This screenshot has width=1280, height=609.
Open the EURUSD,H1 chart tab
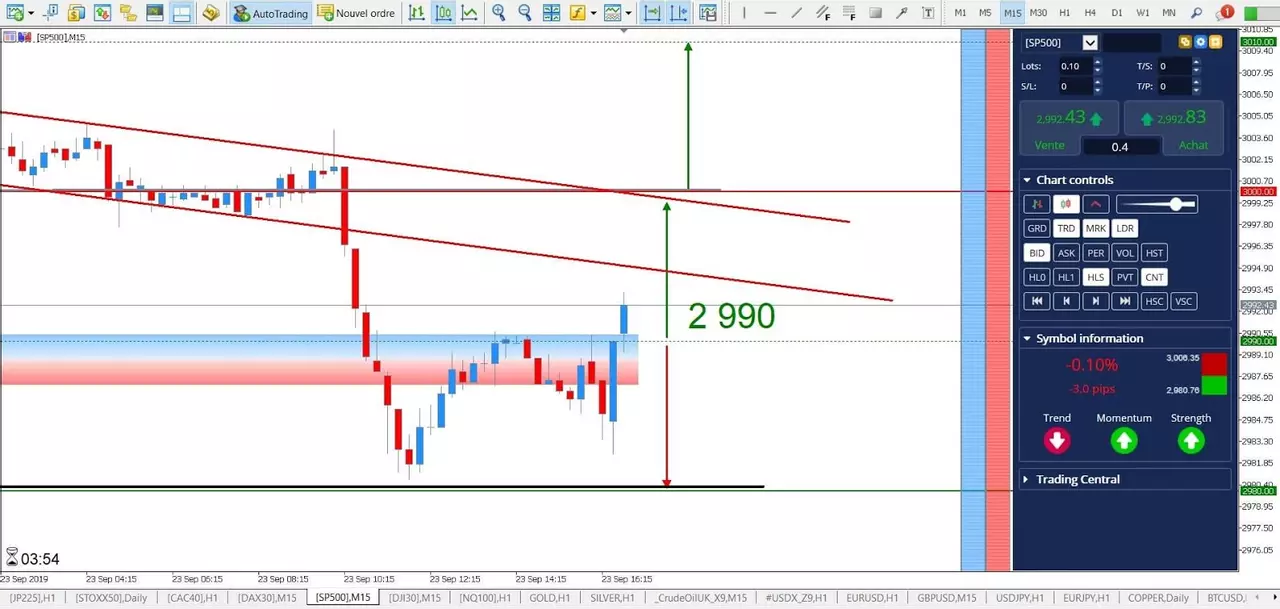pyautogui.click(x=870, y=598)
